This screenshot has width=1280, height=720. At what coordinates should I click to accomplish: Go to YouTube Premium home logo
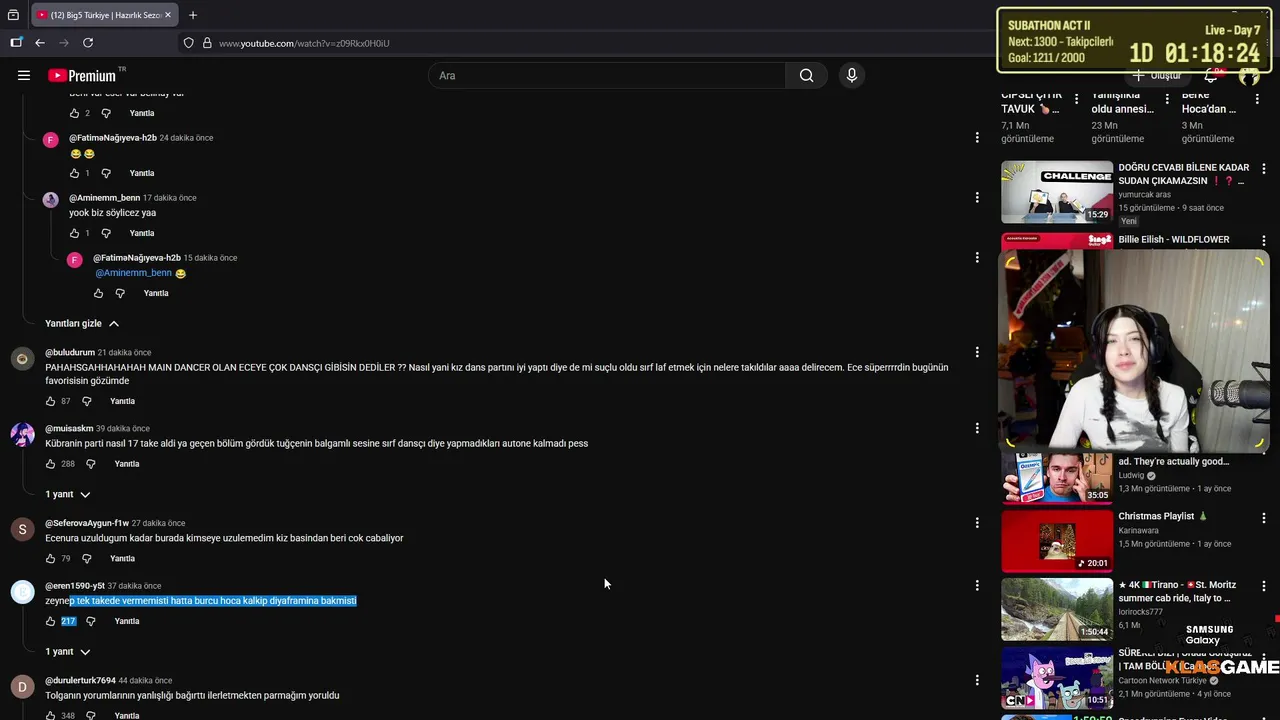tap(82, 75)
